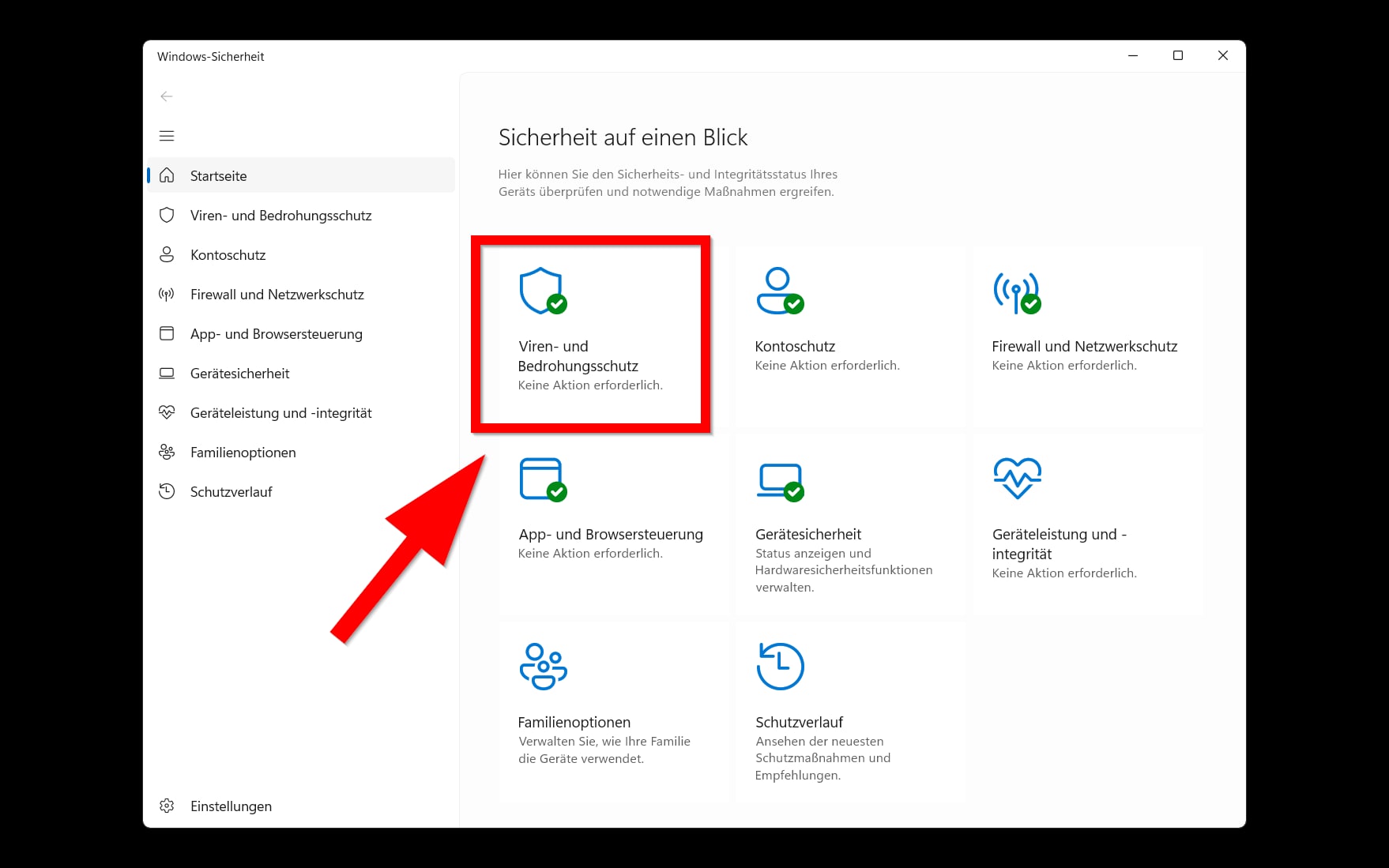Click 'Sicherheit auf einen Blick' heading
This screenshot has height=868, width=1389.
point(623,137)
